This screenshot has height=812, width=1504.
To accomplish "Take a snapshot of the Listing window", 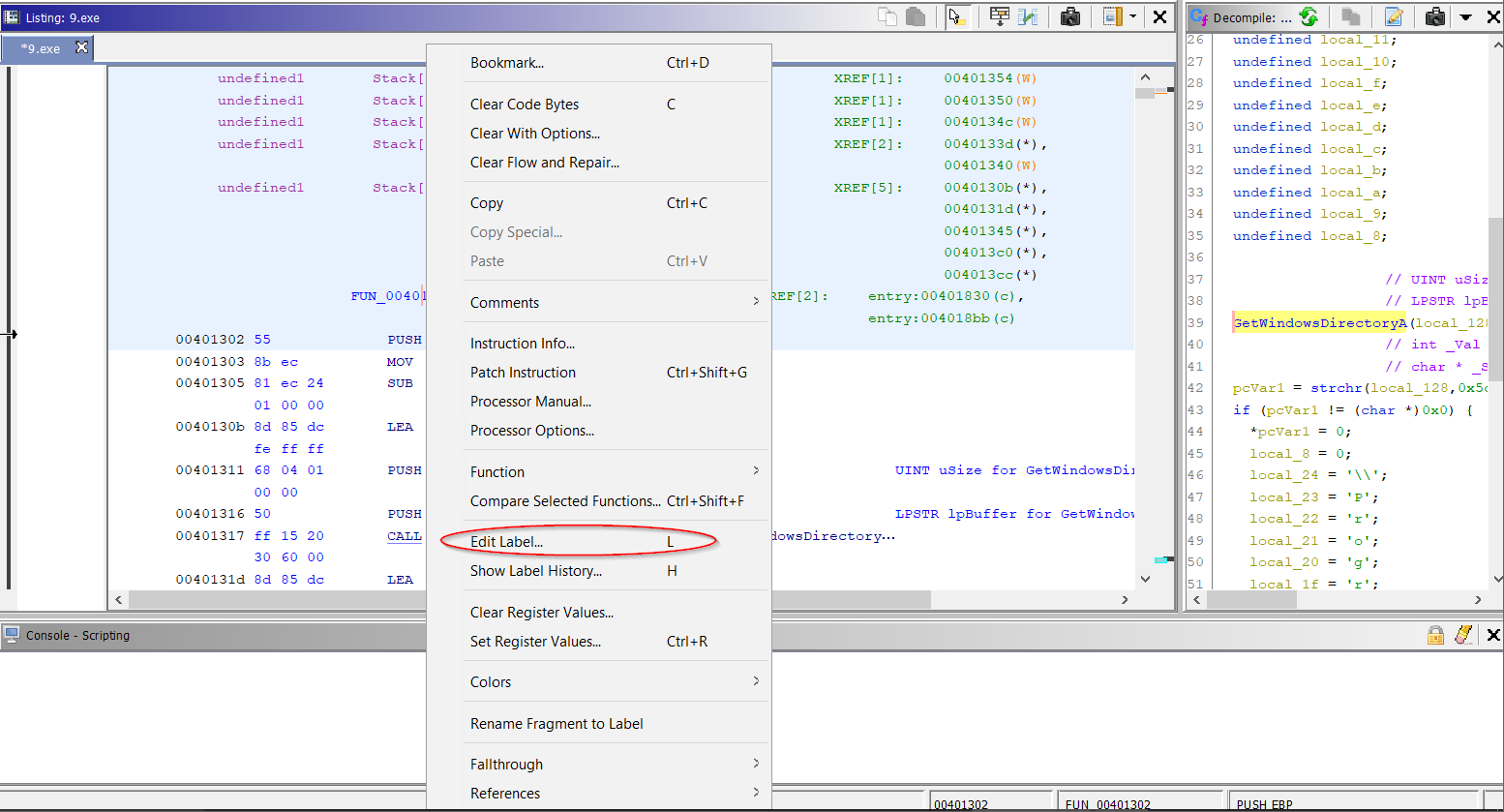I will tap(1070, 16).
